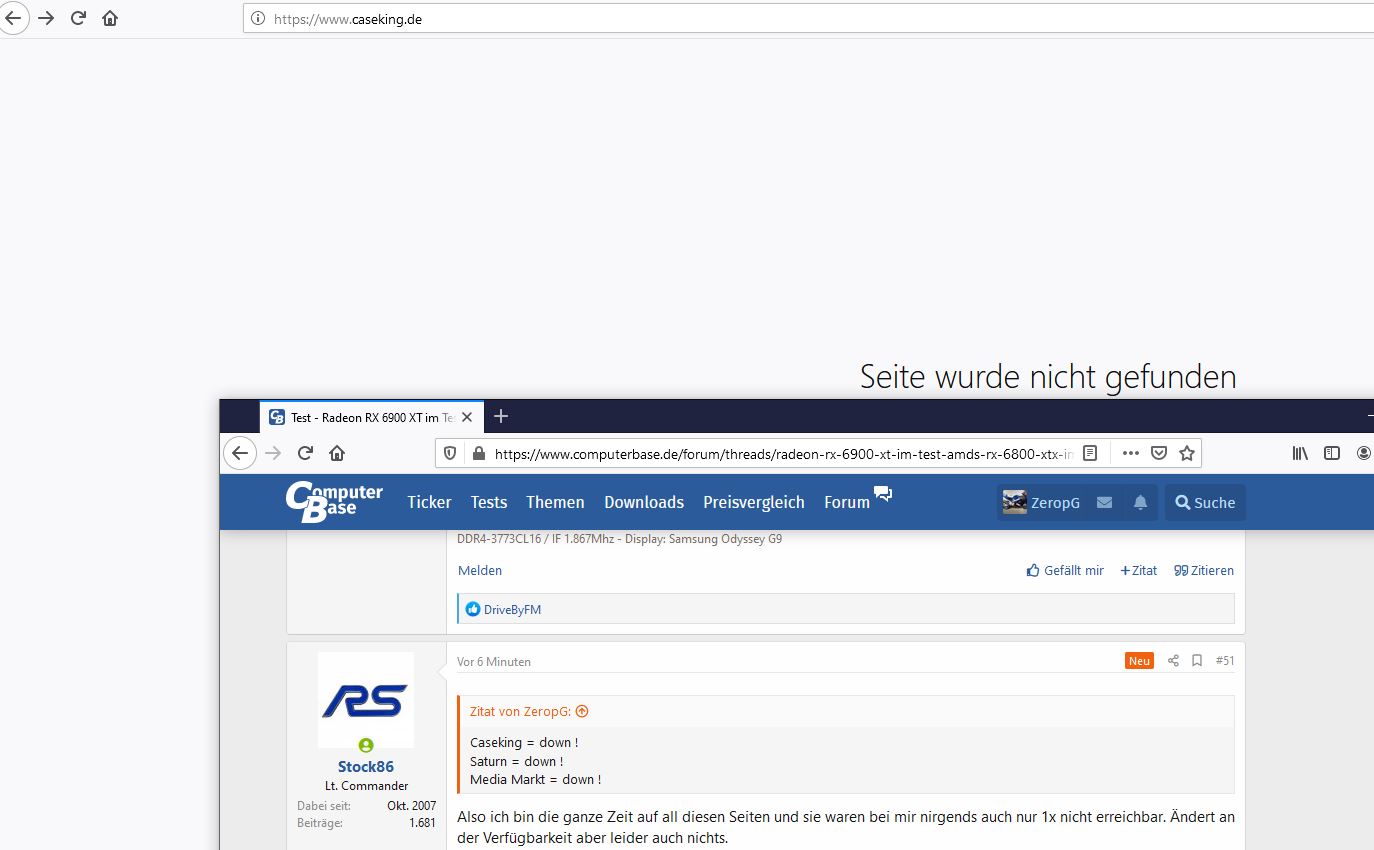
Task: Close the Radeon RX 6900 XT tab
Action: tap(467, 417)
